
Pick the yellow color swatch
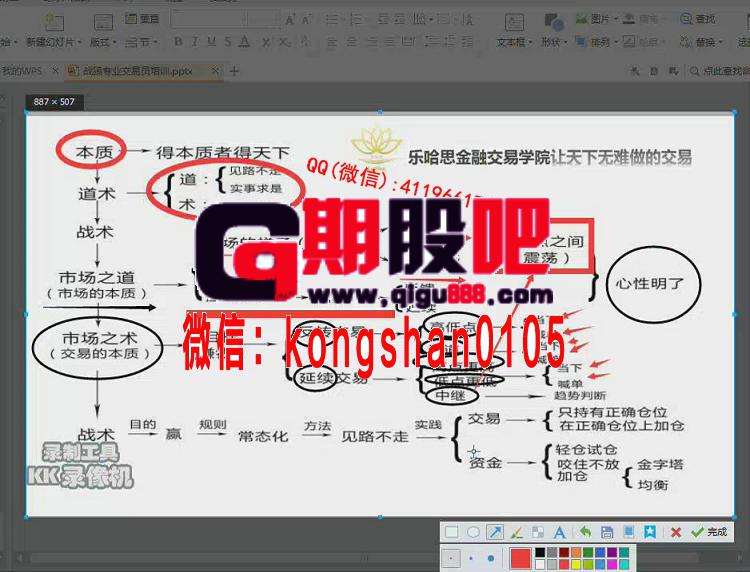point(576,565)
